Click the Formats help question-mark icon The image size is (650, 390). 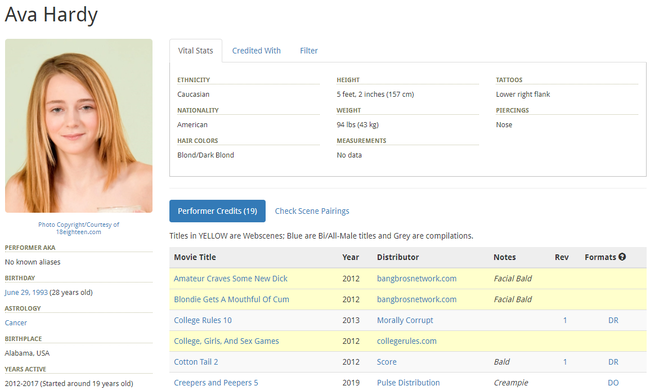[622, 257]
